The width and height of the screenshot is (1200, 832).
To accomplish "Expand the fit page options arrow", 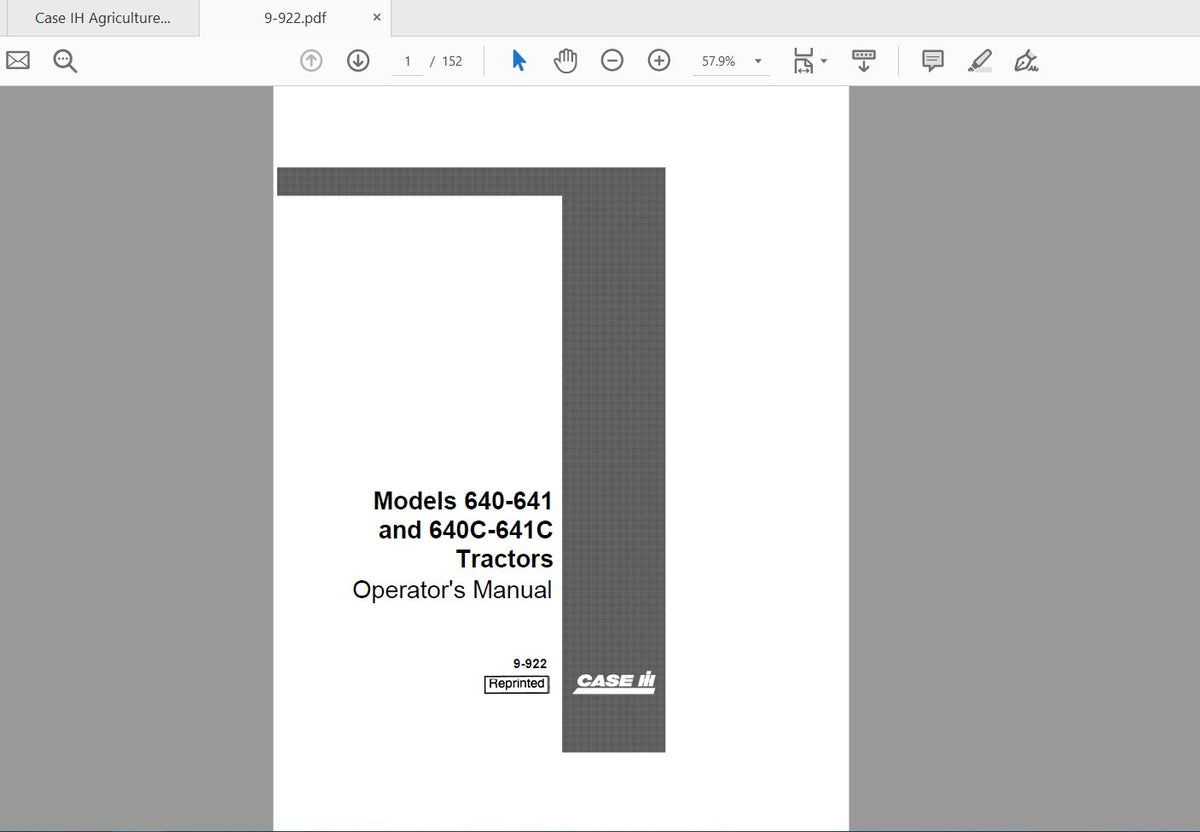I will point(823,62).
